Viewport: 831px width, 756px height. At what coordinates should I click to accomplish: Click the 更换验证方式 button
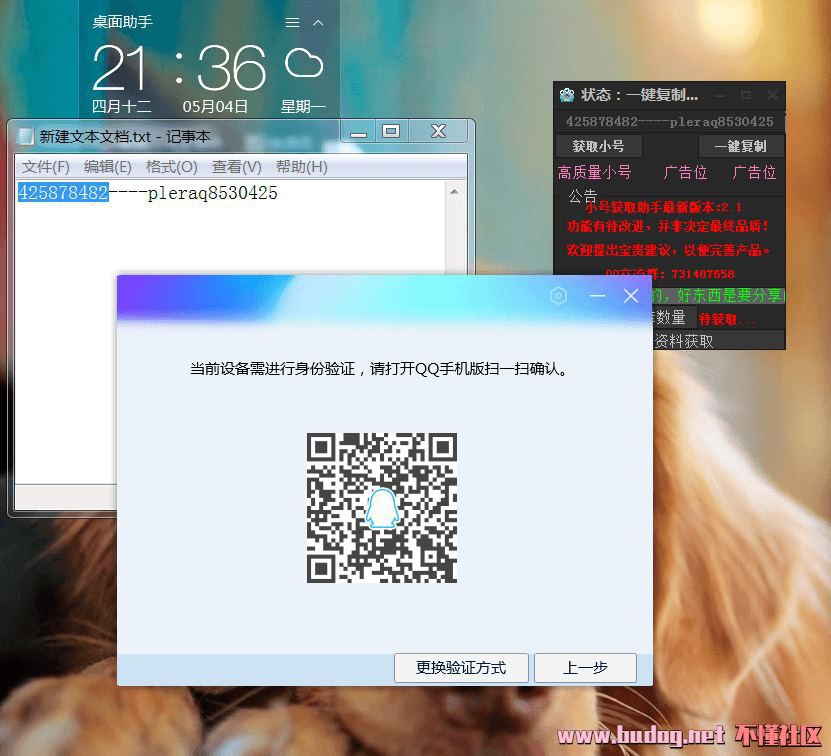click(x=460, y=668)
